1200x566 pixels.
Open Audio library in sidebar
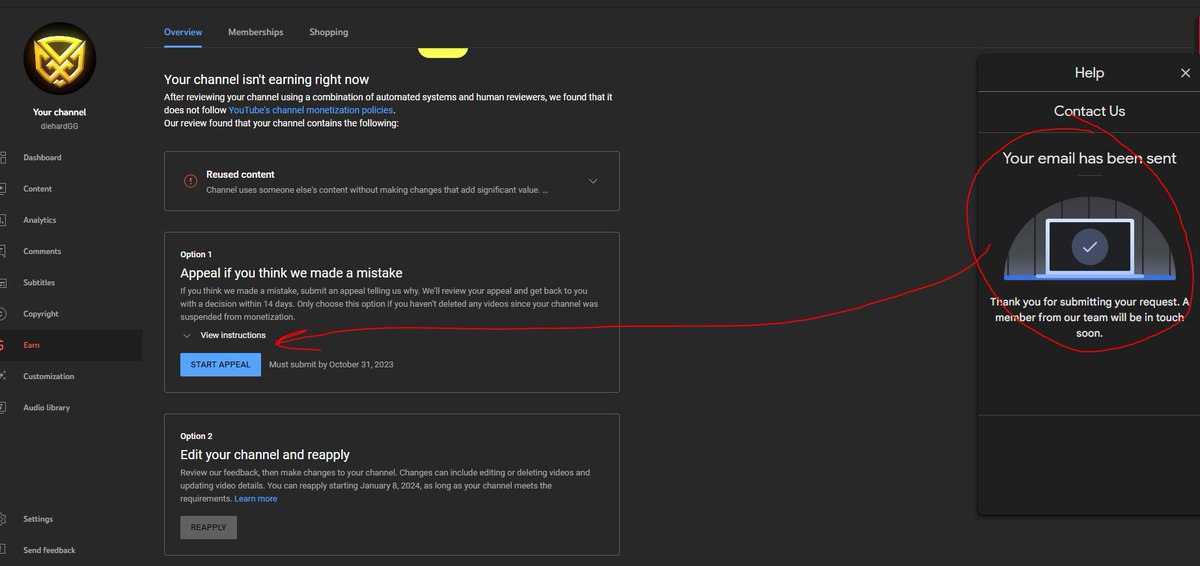pos(47,408)
